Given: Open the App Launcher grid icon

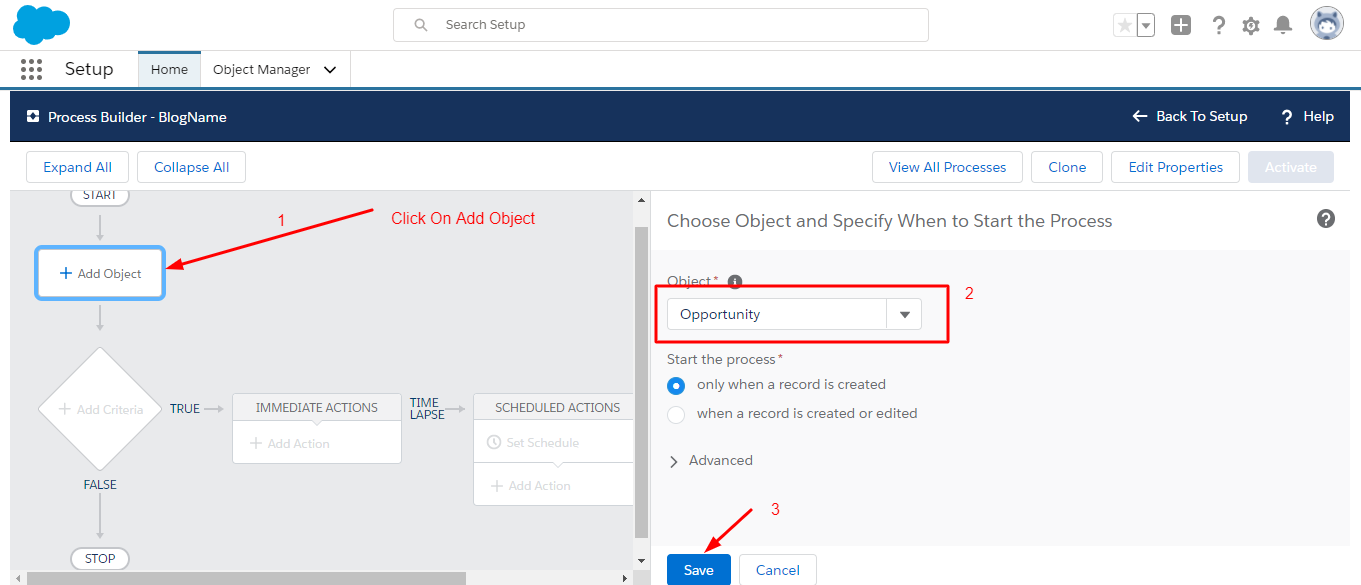Looking at the screenshot, I should click(31, 69).
